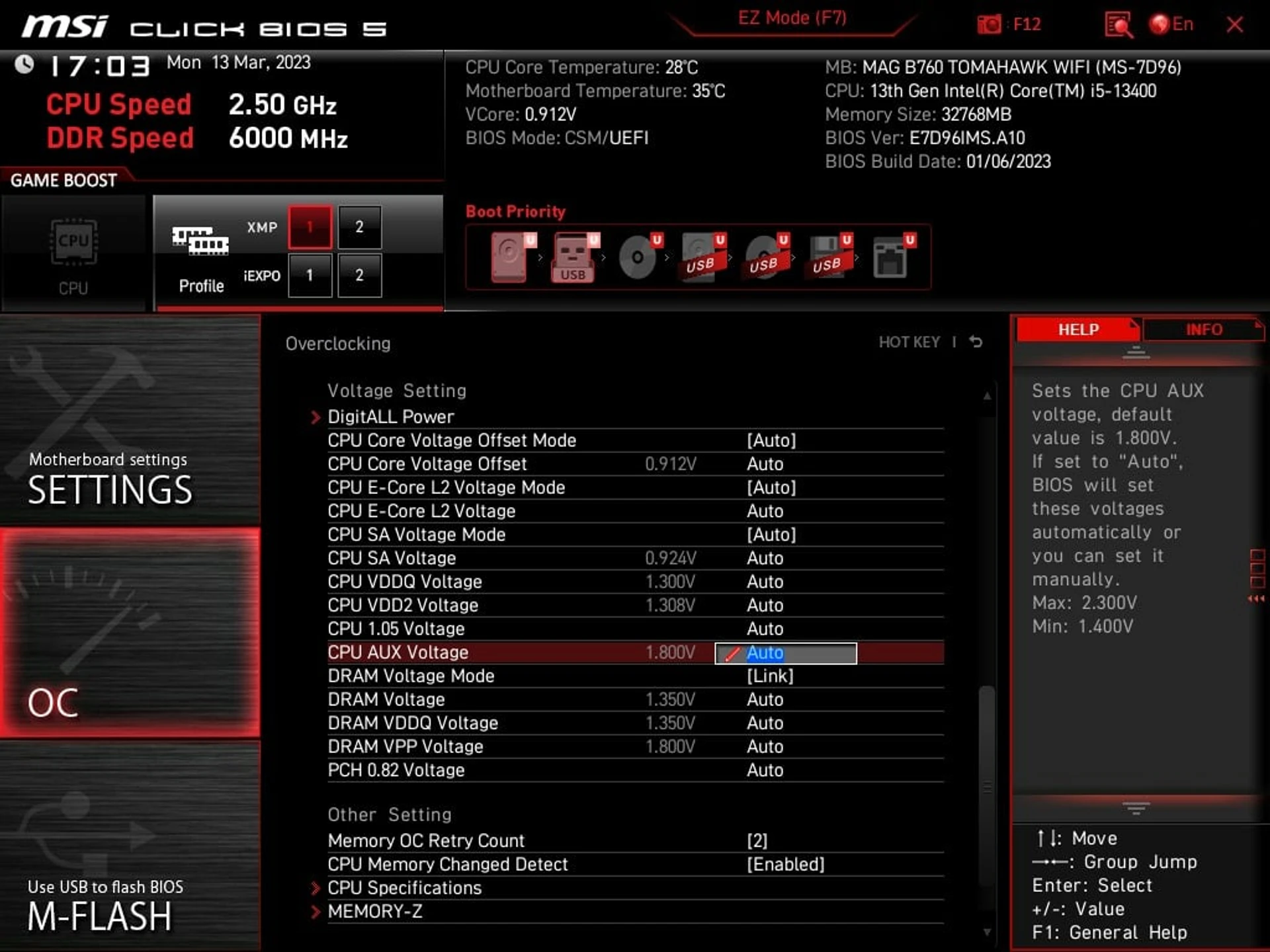
Task: Open CPU SA Voltage Mode dropdown
Action: click(771, 534)
